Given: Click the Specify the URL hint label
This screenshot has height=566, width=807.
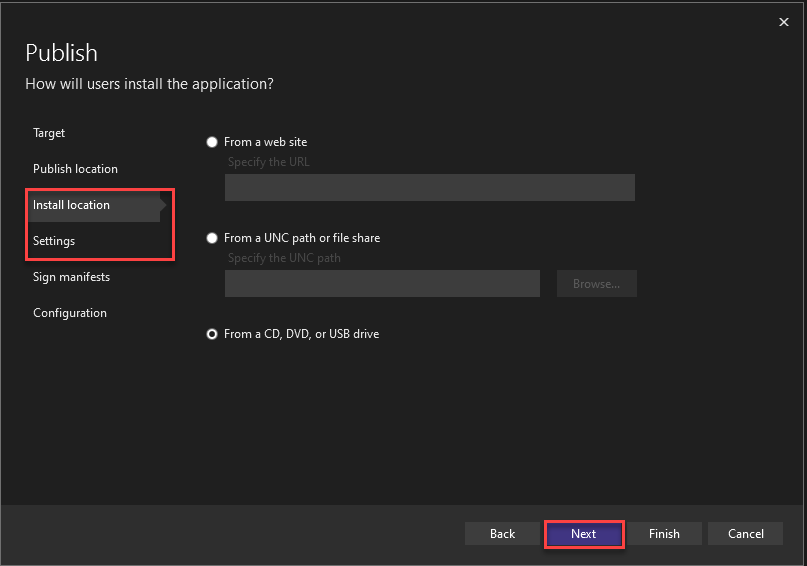Looking at the screenshot, I should [269, 162].
